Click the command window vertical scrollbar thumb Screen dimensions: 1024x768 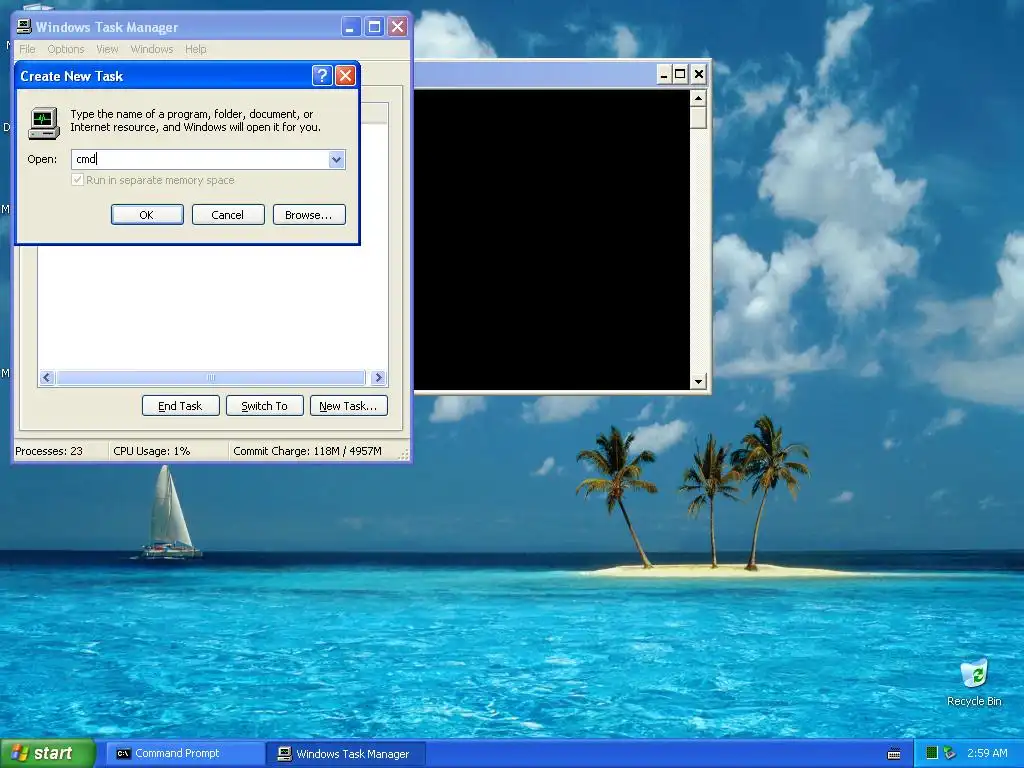[x=698, y=118]
